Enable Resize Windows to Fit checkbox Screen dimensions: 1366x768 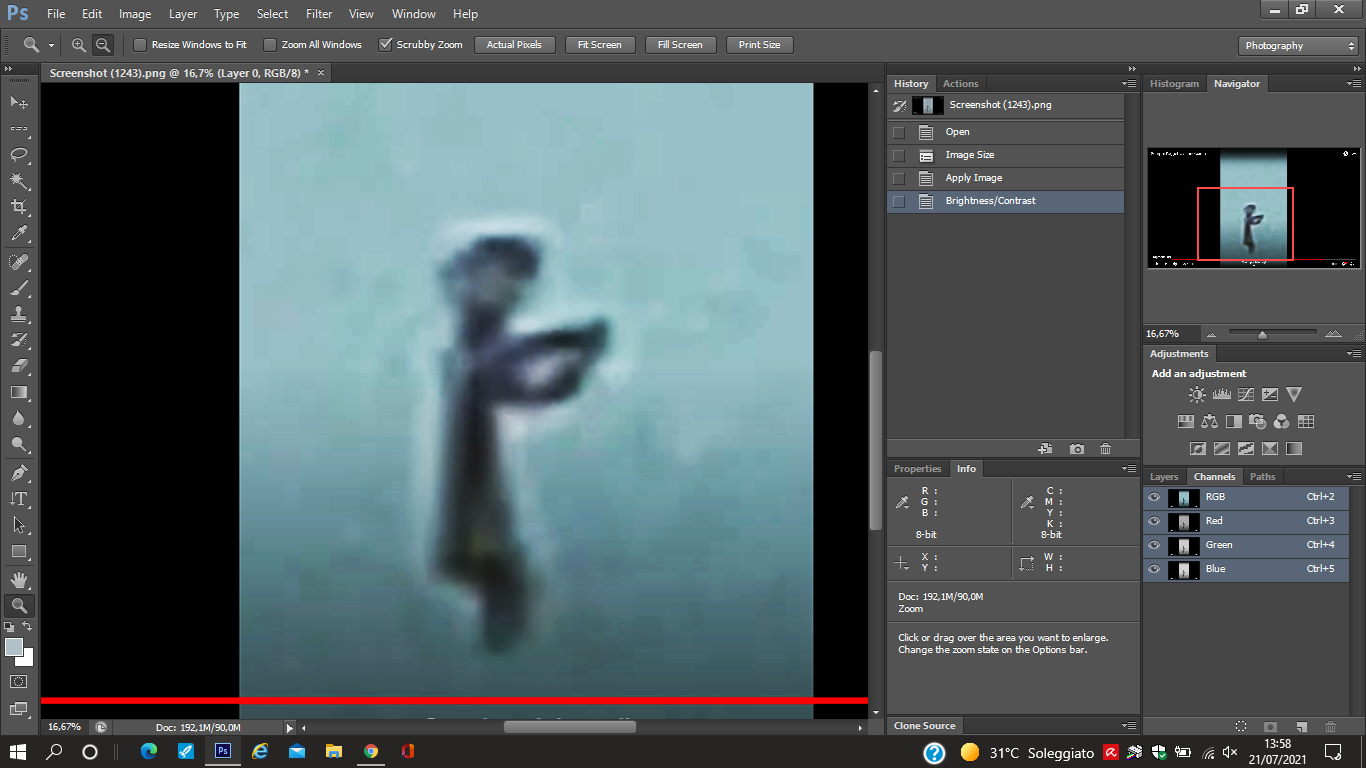(140, 45)
